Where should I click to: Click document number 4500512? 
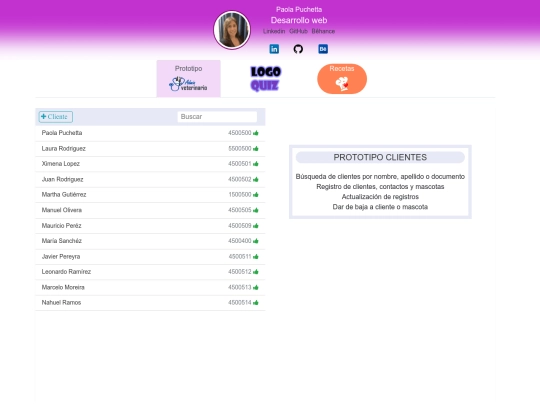coord(240,272)
